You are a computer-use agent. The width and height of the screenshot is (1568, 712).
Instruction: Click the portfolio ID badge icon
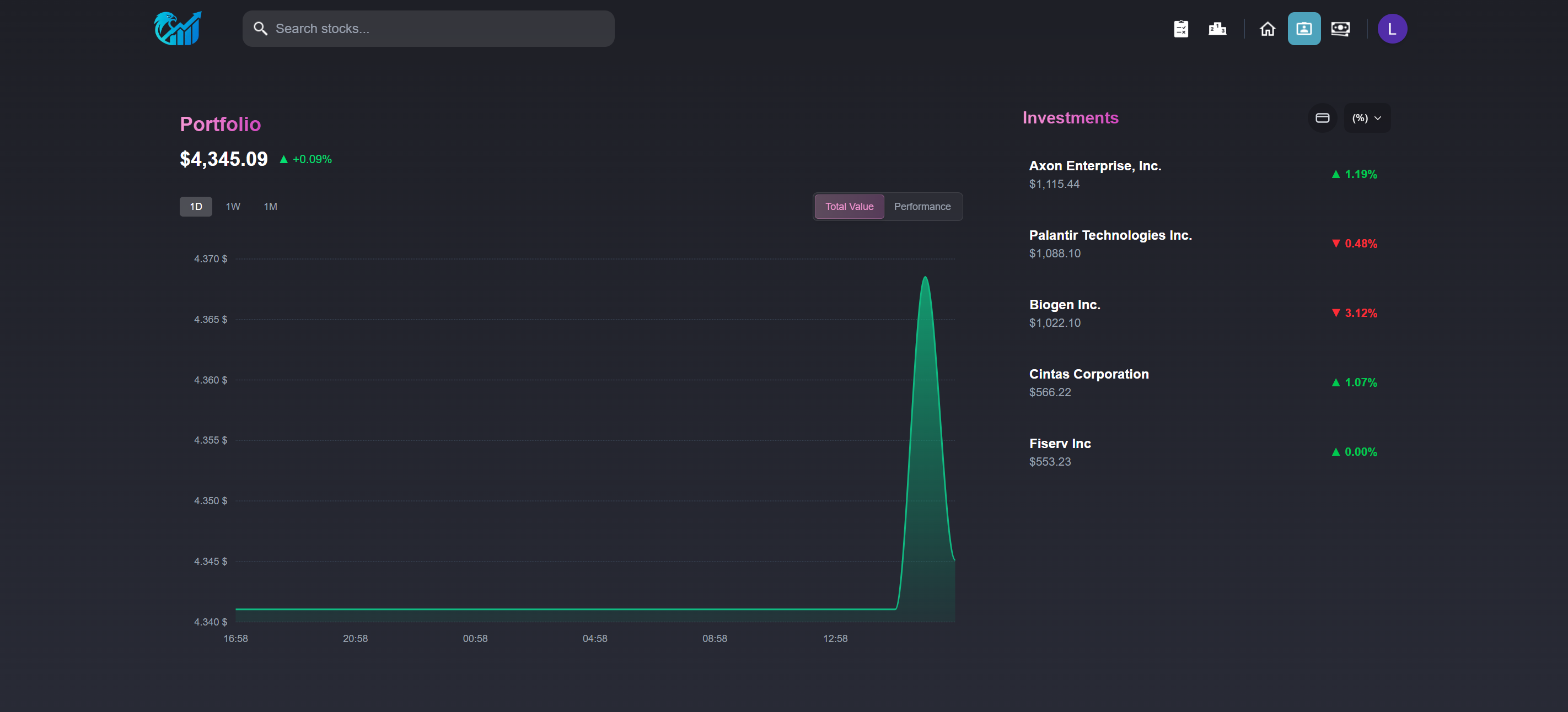tap(1303, 29)
